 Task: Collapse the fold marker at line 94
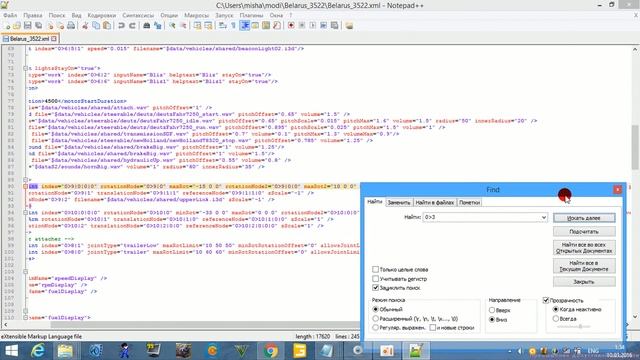tap(25, 213)
